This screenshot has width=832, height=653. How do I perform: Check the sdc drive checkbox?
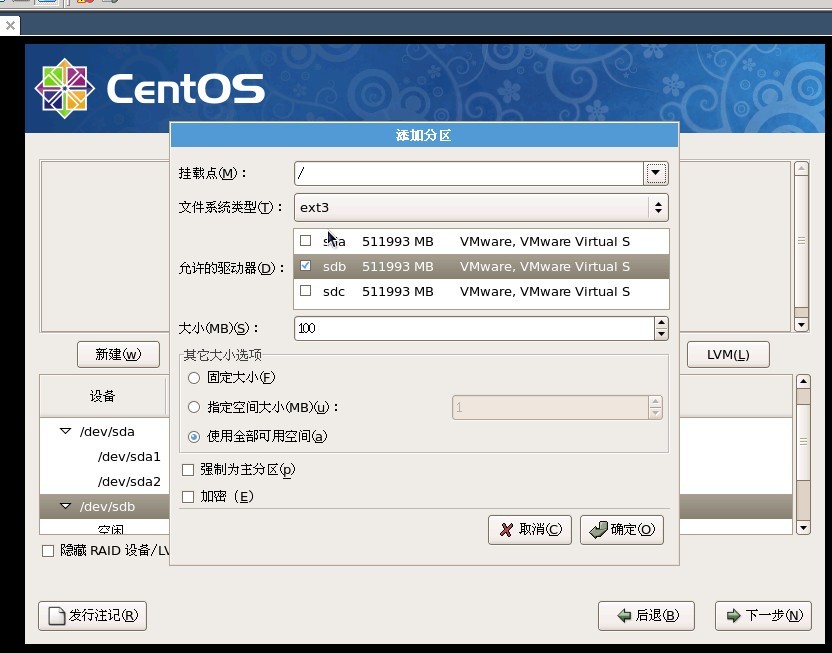coord(305,291)
